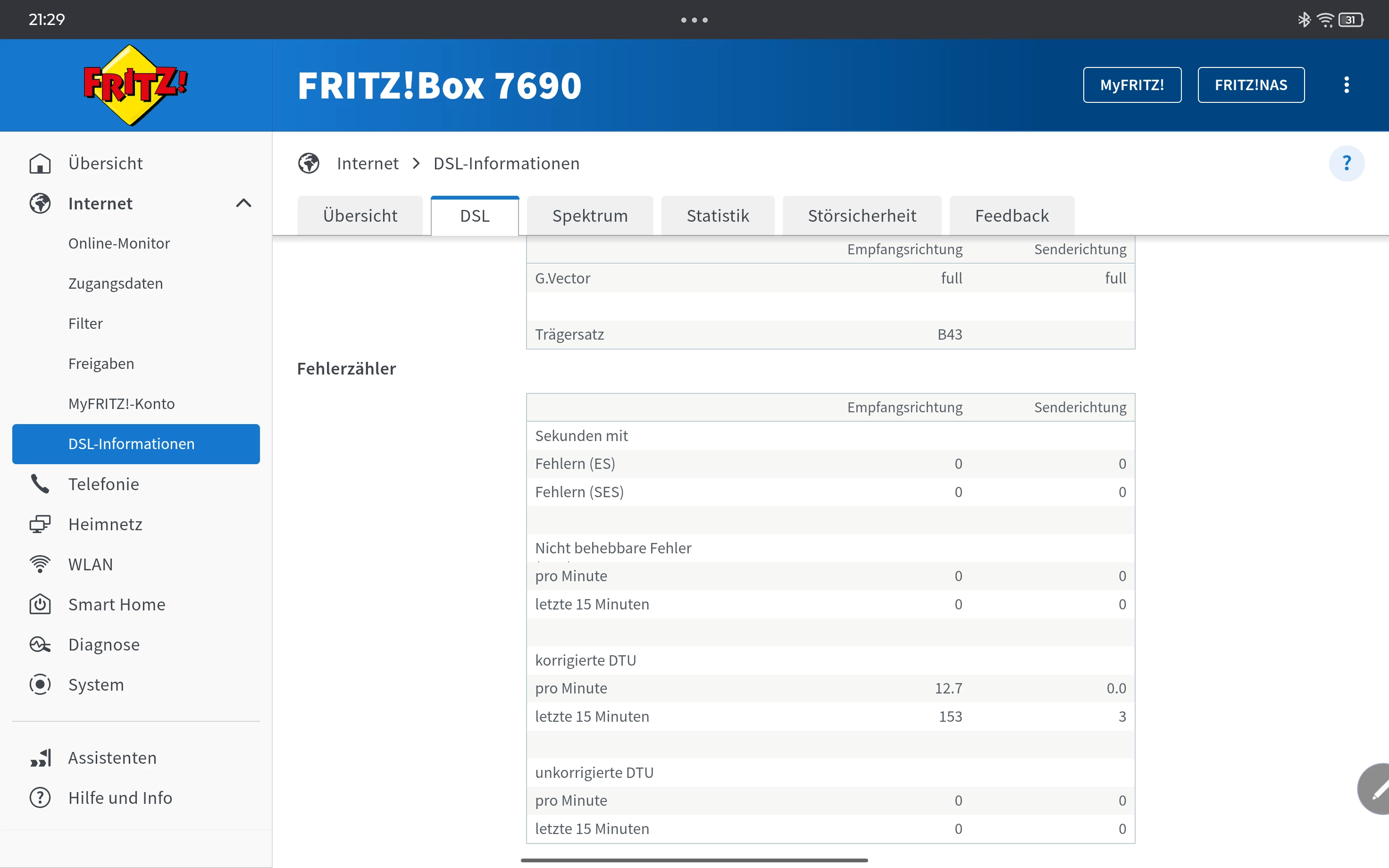Click the Heimnetz network icon
Screen dimensions: 1389x868
pyautogui.click(x=40, y=524)
